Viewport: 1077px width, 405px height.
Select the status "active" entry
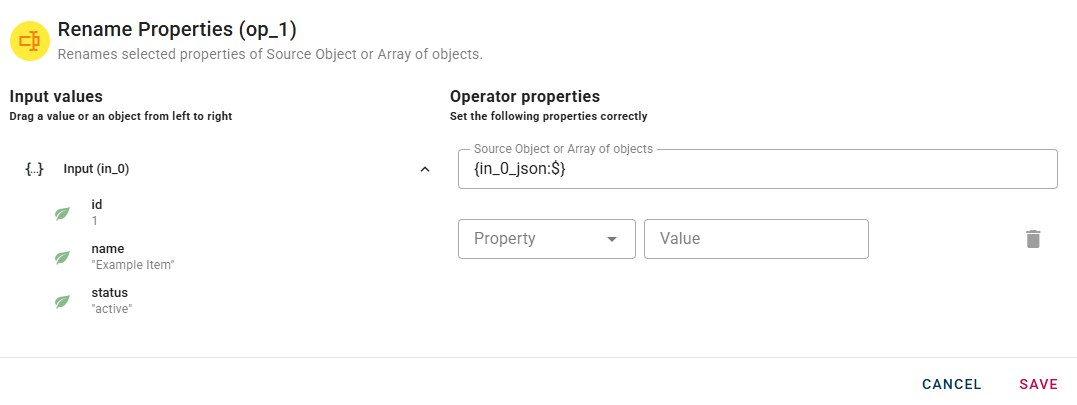click(x=111, y=300)
